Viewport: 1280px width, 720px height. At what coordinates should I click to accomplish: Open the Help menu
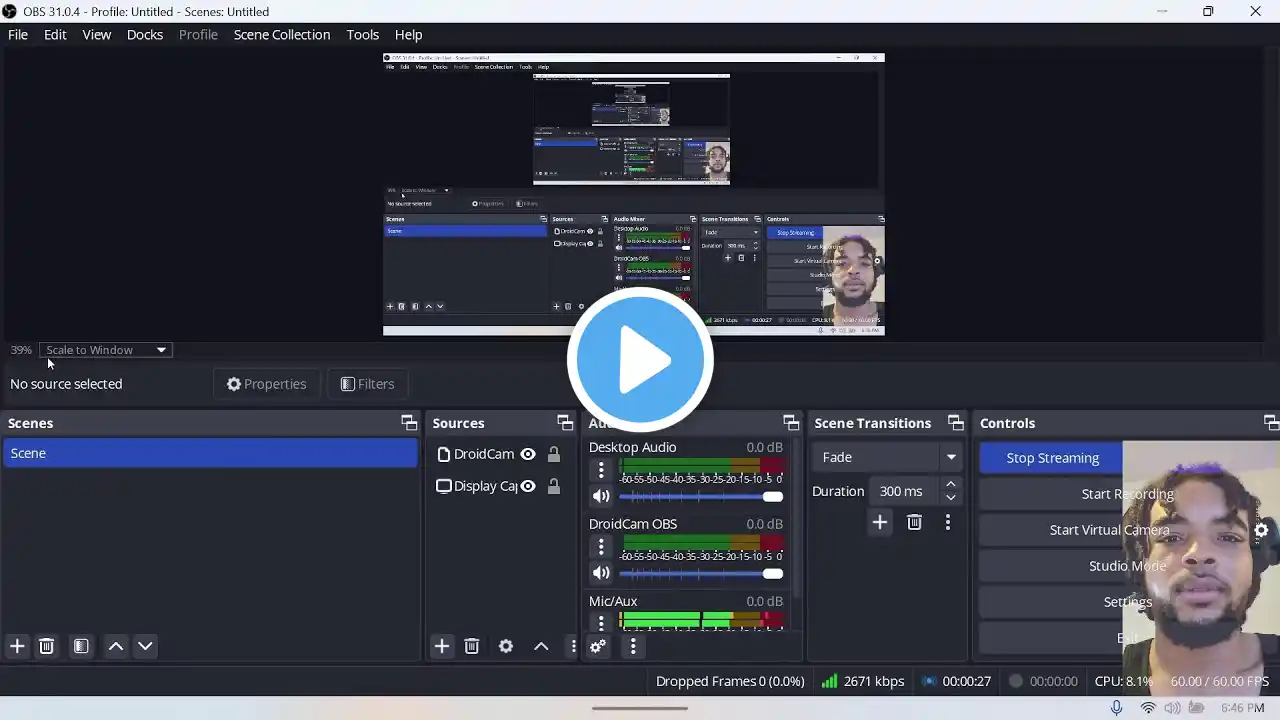(409, 34)
